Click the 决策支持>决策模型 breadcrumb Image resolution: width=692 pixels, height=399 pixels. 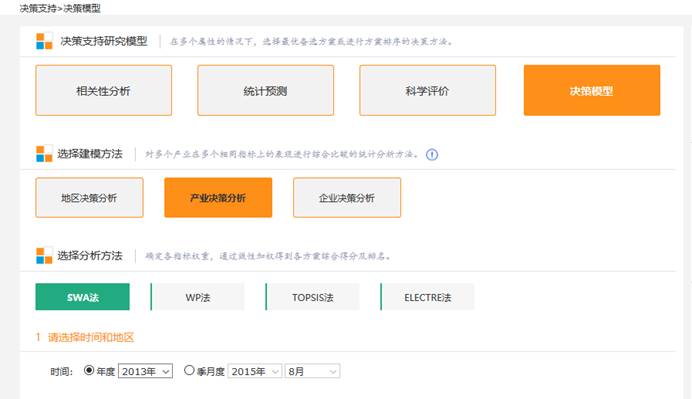(60, 8)
